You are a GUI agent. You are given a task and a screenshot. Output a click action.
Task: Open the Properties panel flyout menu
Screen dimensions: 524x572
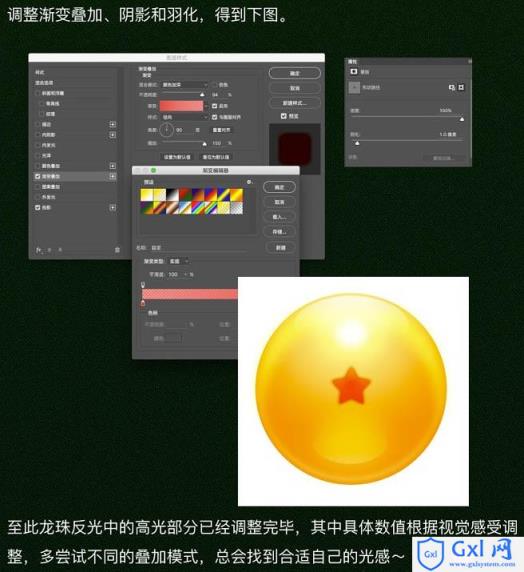pyautogui.click(x=469, y=61)
